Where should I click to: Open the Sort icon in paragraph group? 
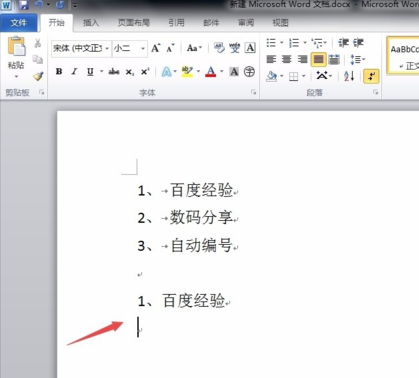(349, 76)
